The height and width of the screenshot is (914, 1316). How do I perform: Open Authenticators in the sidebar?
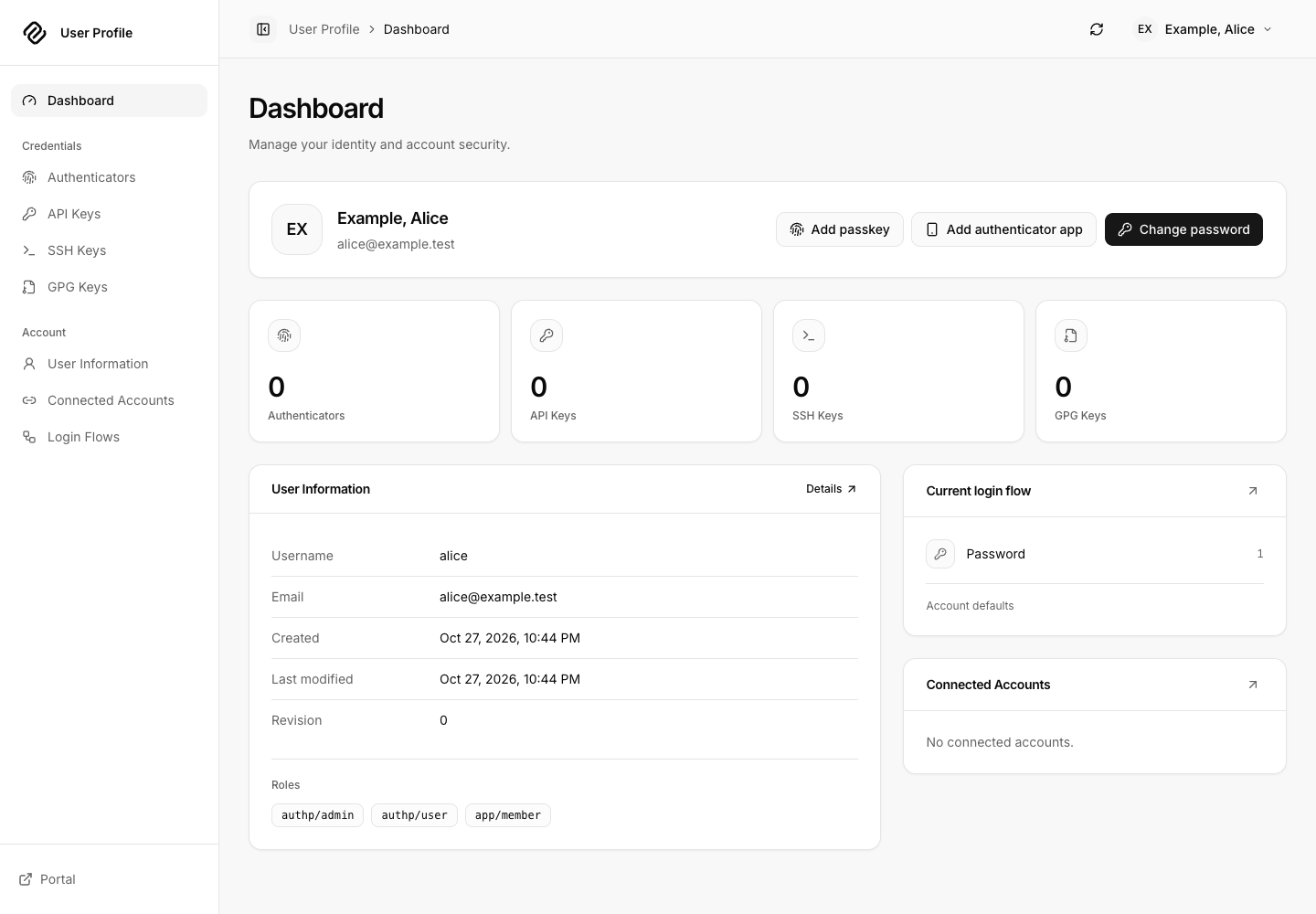pos(109,177)
